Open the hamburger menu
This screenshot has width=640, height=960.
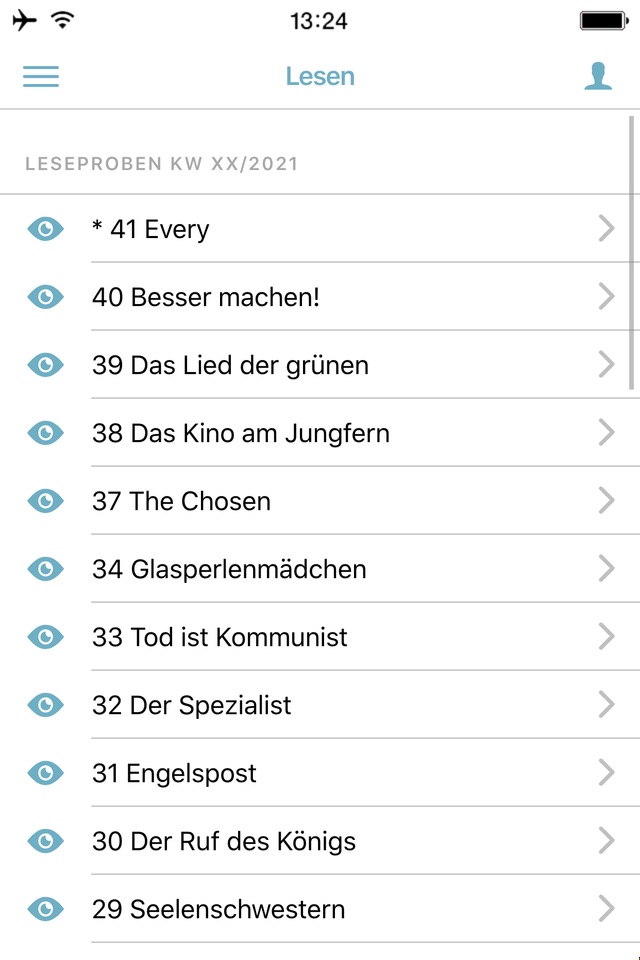pyautogui.click(x=41, y=77)
